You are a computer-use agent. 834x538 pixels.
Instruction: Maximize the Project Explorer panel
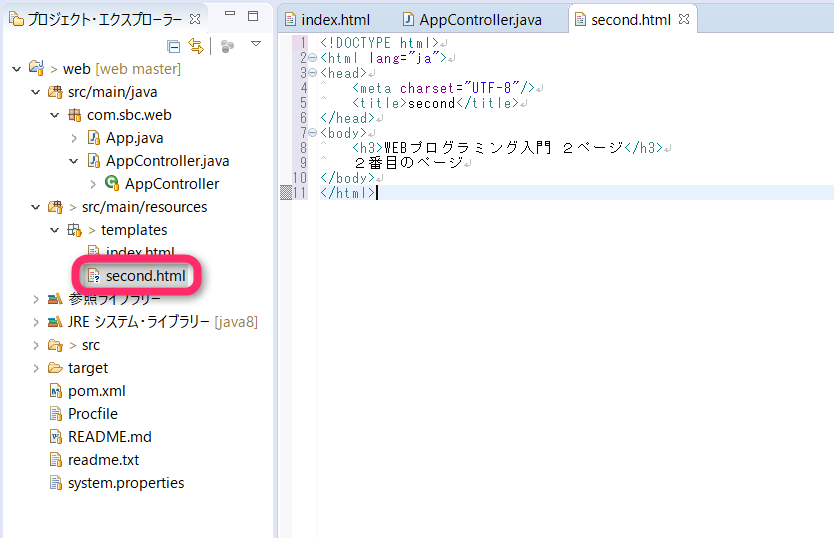coord(253,16)
